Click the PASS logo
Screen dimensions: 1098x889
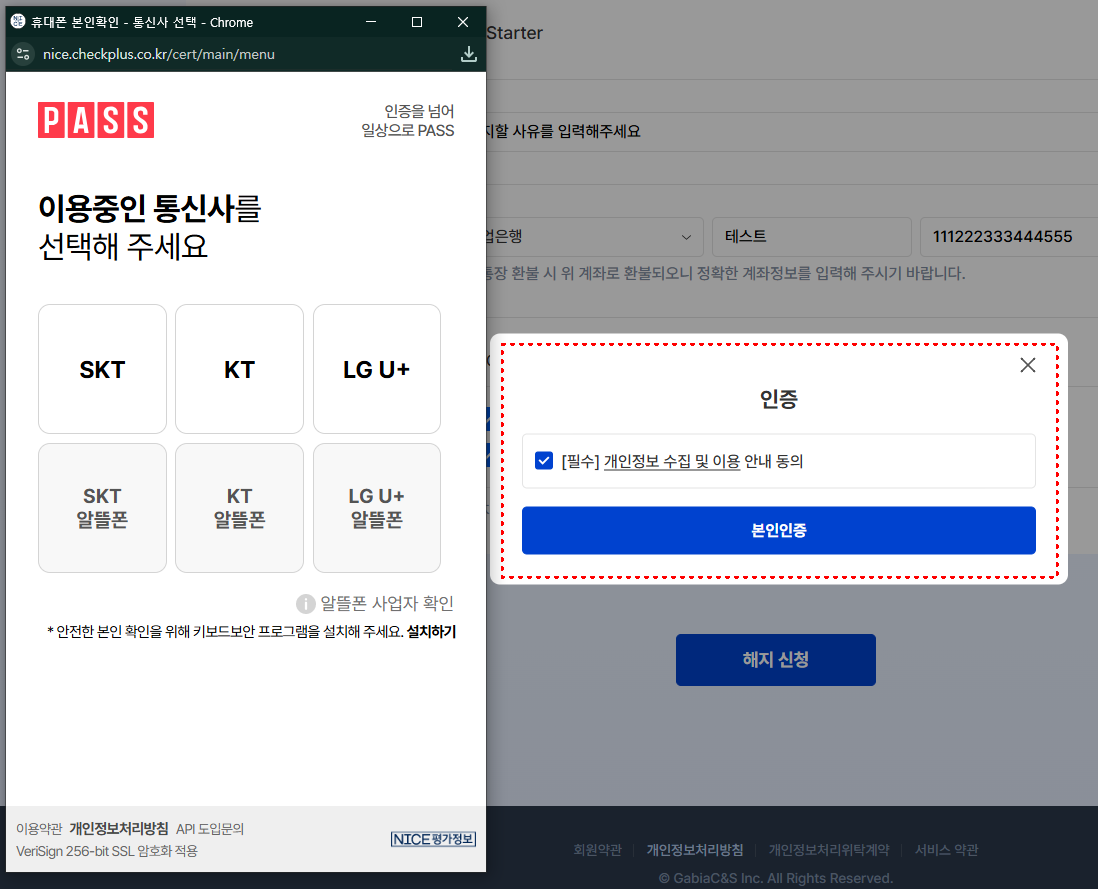point(96,120)
